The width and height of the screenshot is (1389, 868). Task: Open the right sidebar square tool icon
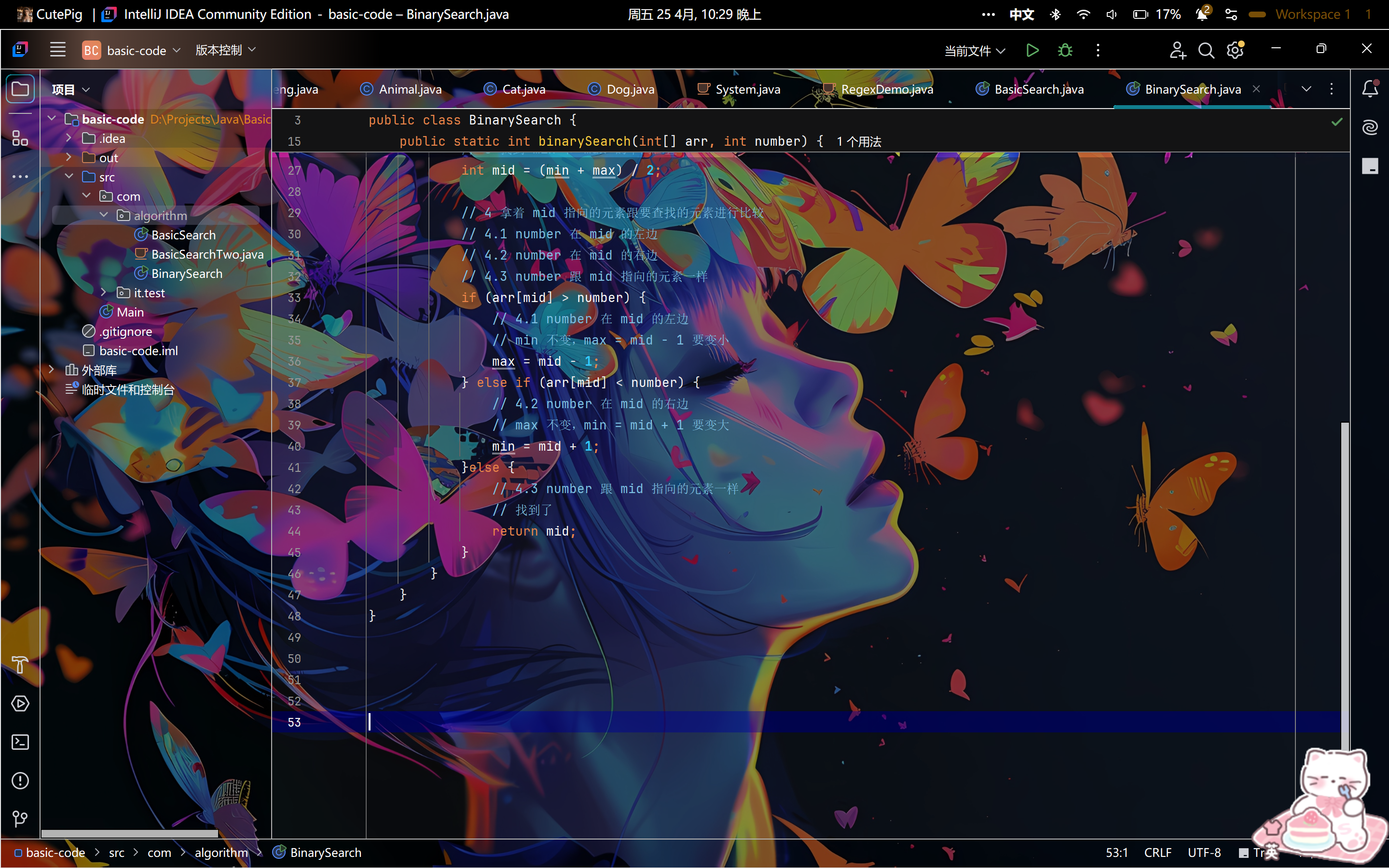pyautogui.click(x=1370, y=166)
